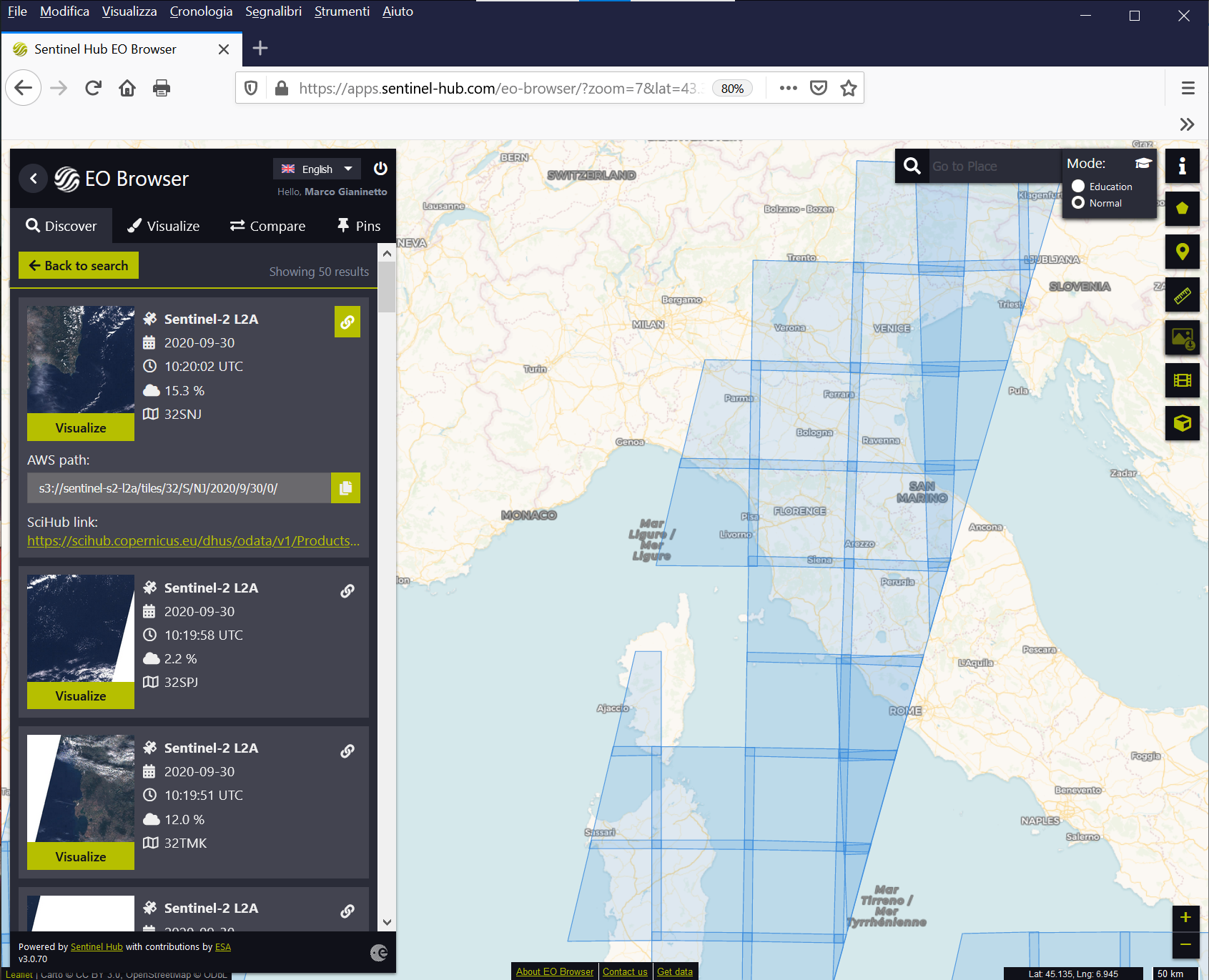Click the results scrollbar down arrow
The height and width of the screenshot is (980, 1209).
coord(387,922)
